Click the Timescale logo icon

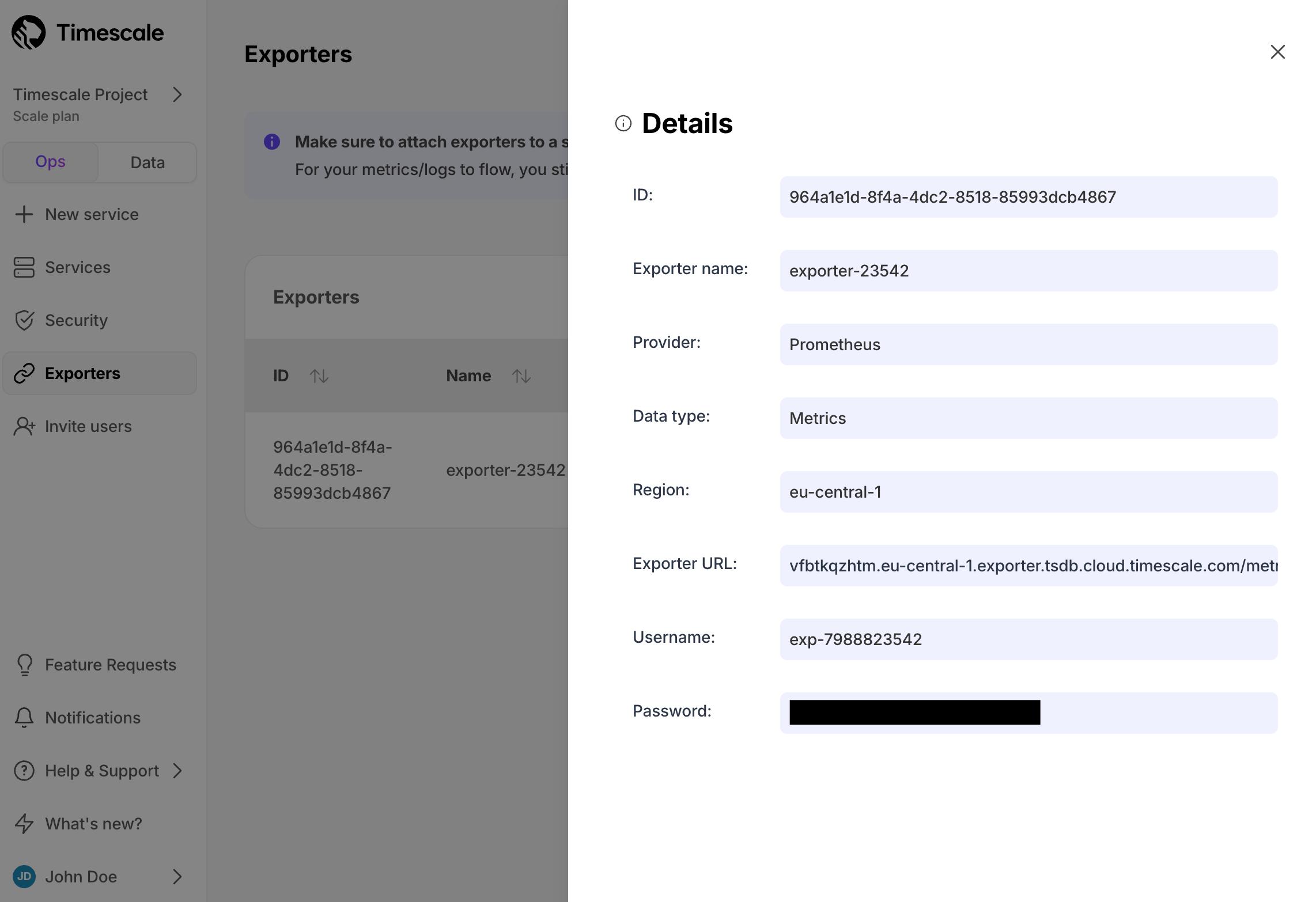tap(28, 33)
